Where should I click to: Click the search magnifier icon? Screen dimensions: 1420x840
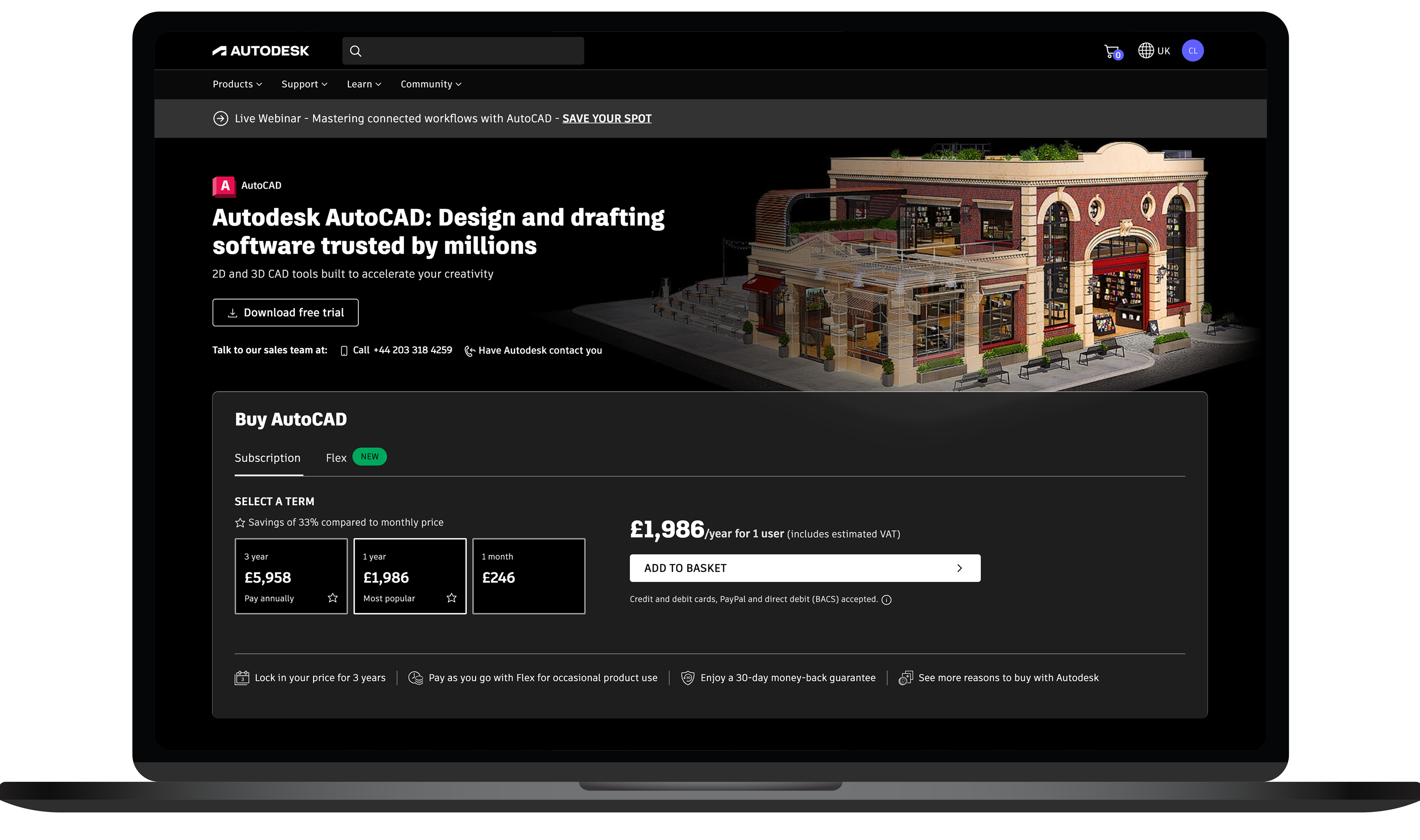[x=355, y=51]
